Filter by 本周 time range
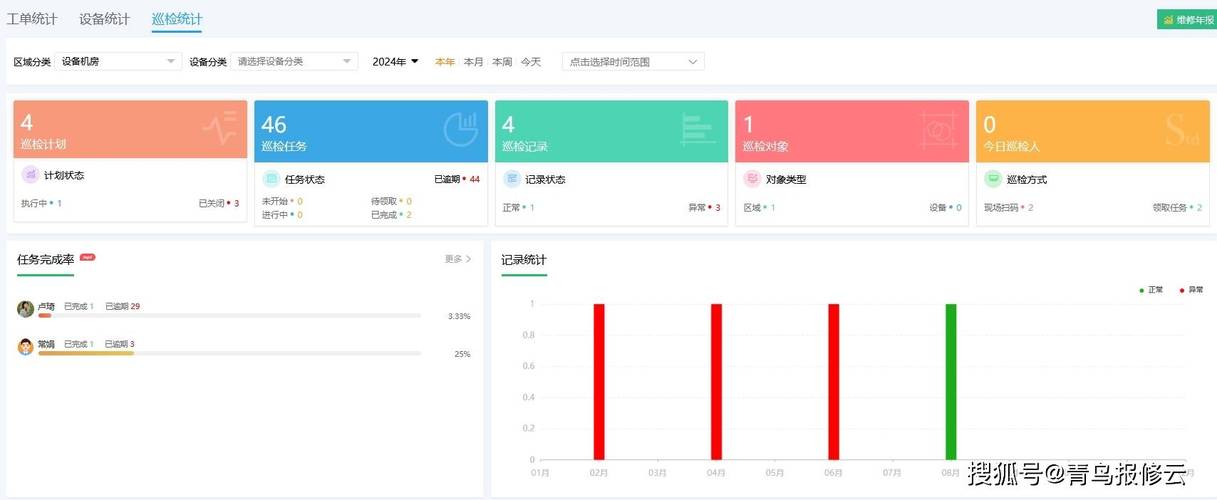The height and width of the screenshot is (500, 1217). click(502, 61)
